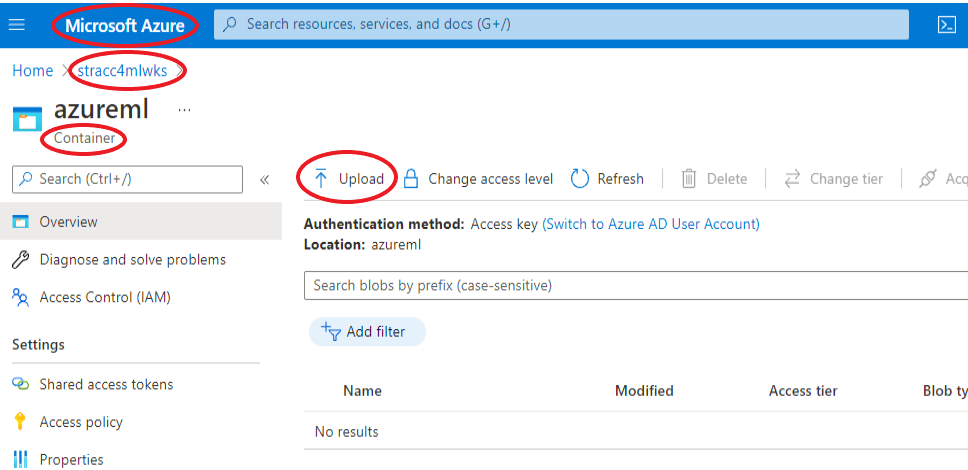968x470 pixels.
Task: Click the Delete trash icon
Action: pyautogui.click(x=689, y=179)
